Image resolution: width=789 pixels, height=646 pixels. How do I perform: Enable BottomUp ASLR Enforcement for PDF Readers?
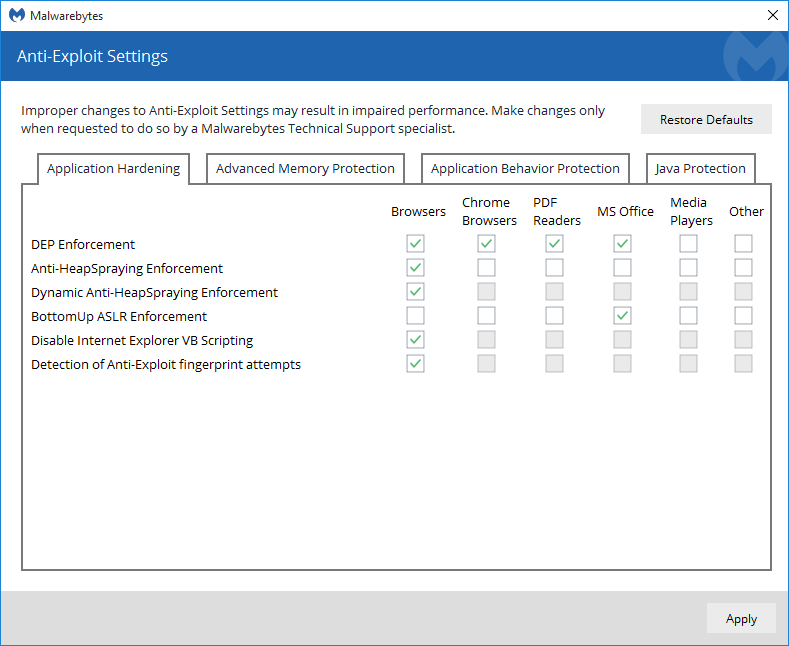pyautogui.click(x=554, y=316)
